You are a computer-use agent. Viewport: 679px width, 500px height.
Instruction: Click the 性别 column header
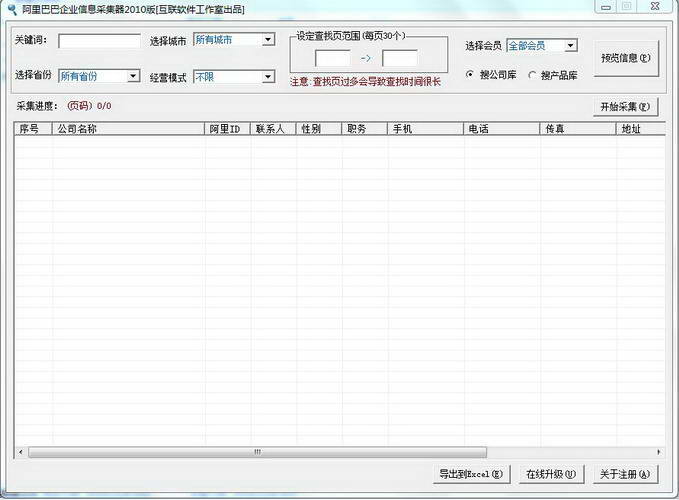click(x=319, y=129)
